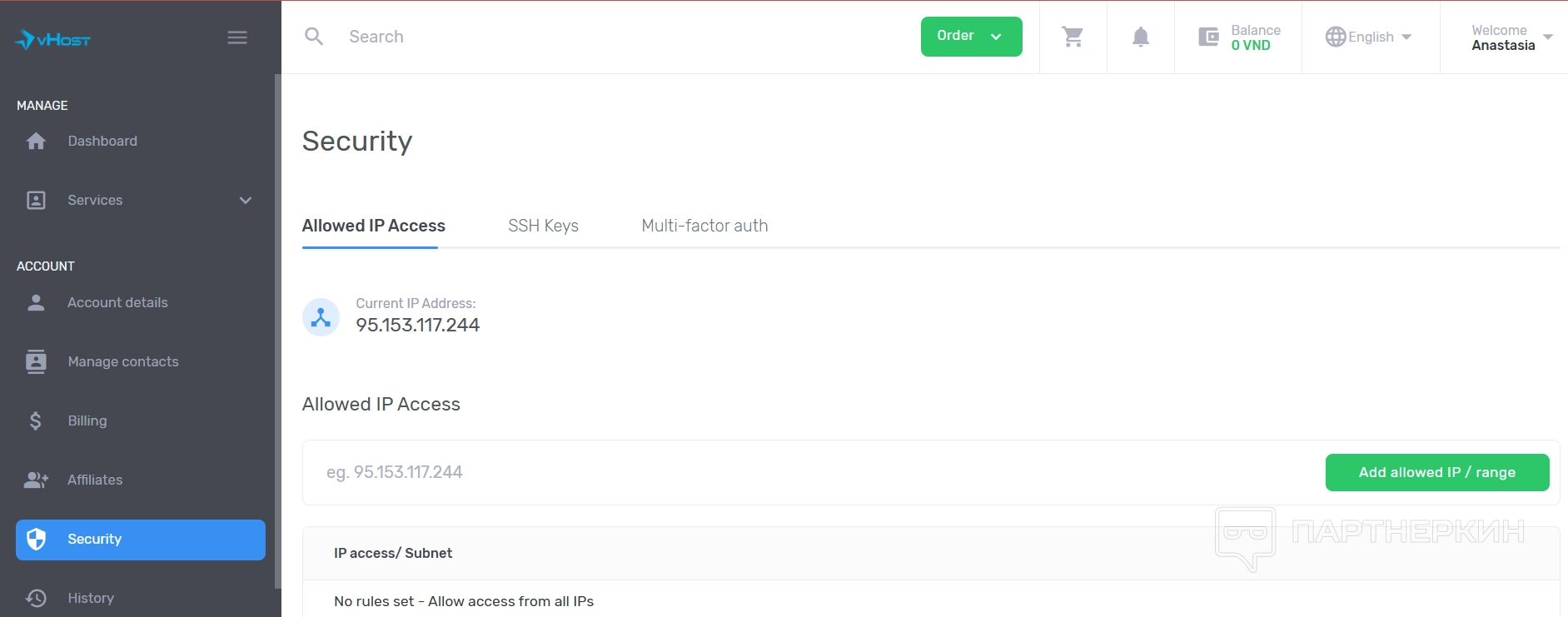The height and width of the screenshot is (617, 1568).
Task: Open the notifications bell
Action: click(1141, 37)
